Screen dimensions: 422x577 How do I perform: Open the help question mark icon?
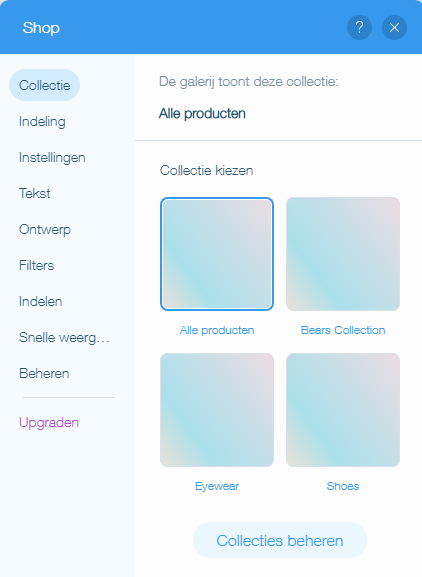point(359,27)
